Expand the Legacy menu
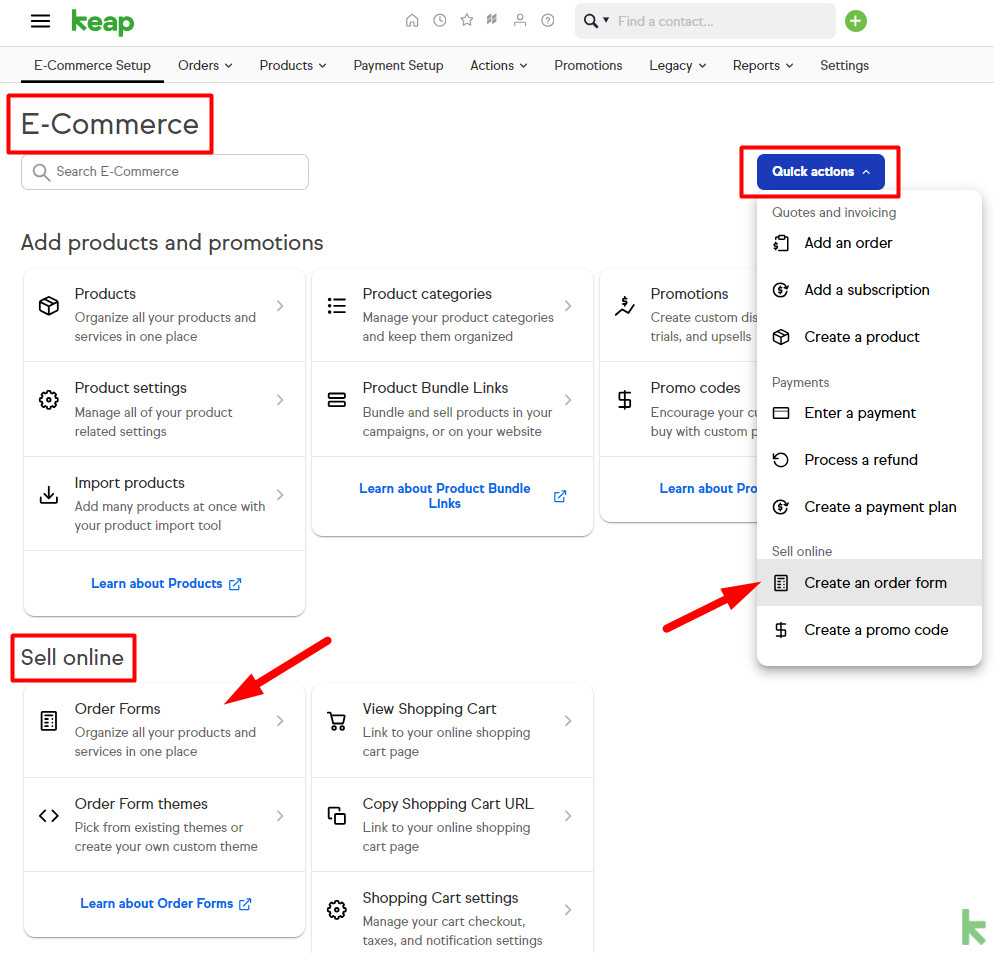The image size is (994, 953). [678, 65]
